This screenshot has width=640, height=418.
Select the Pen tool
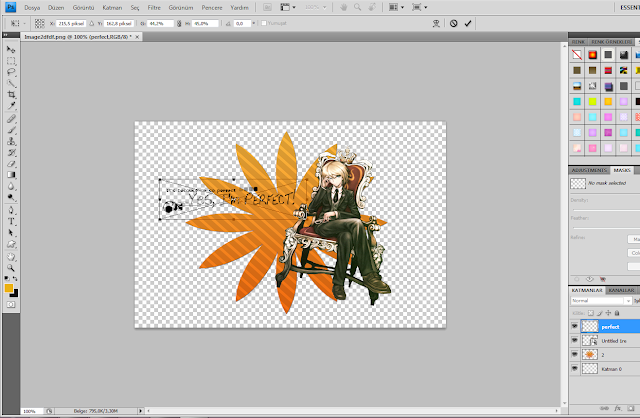[x=11, y=211]
